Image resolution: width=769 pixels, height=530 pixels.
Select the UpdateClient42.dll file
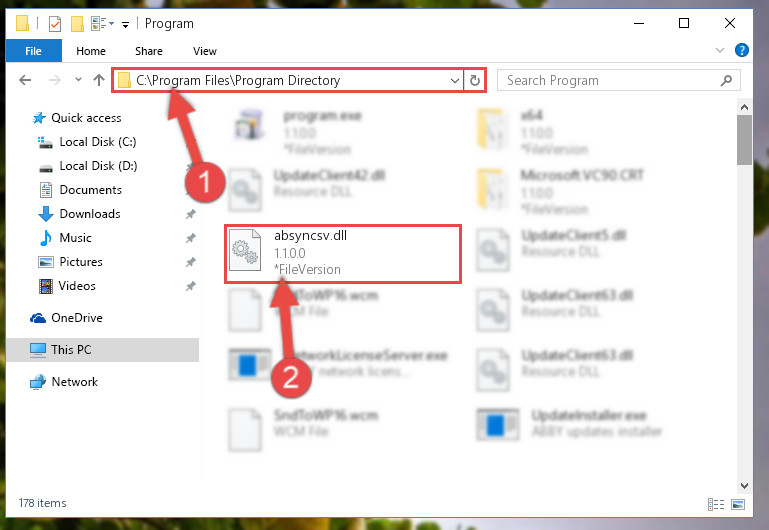[307, 190]
